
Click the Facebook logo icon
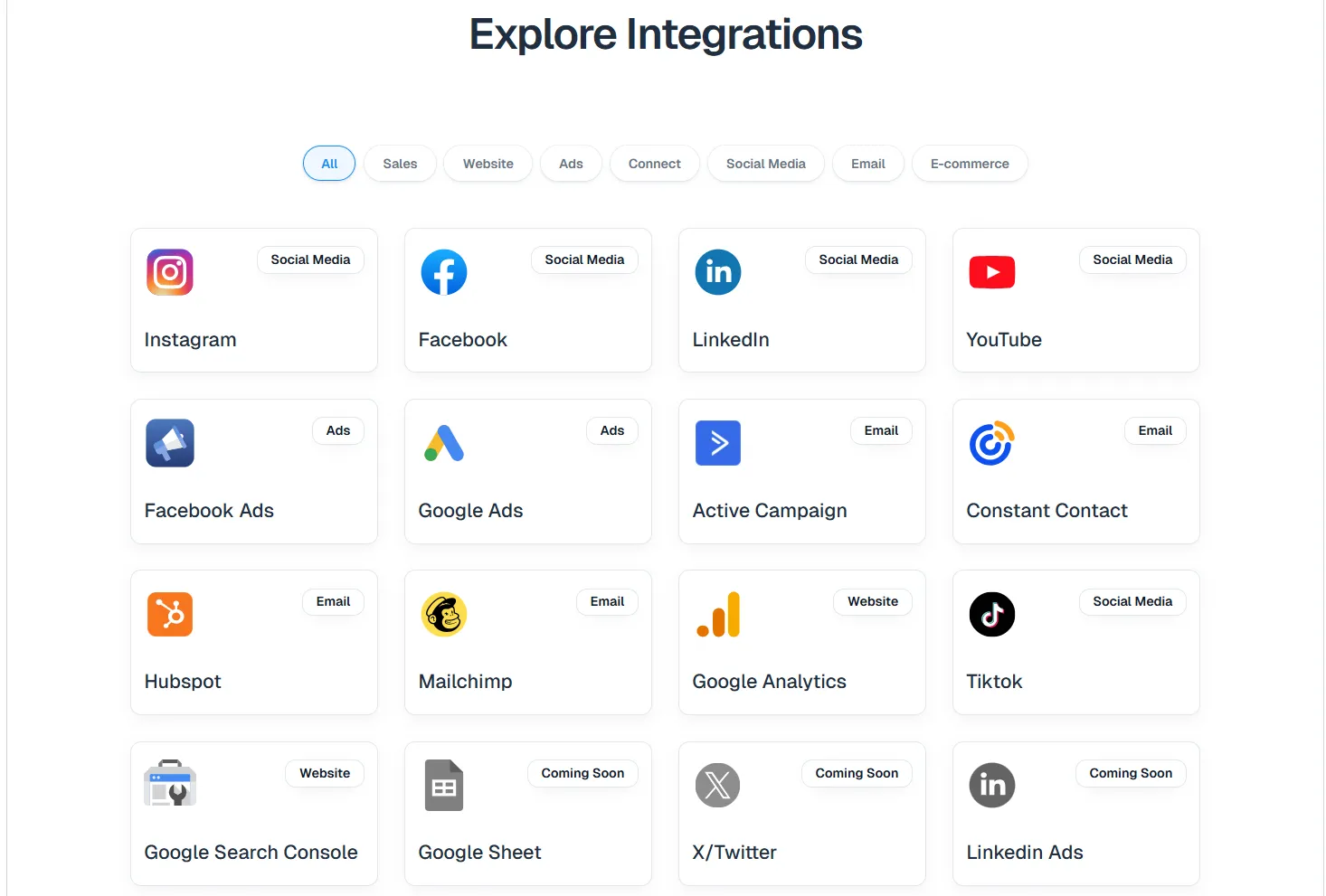tap(444, 272)
